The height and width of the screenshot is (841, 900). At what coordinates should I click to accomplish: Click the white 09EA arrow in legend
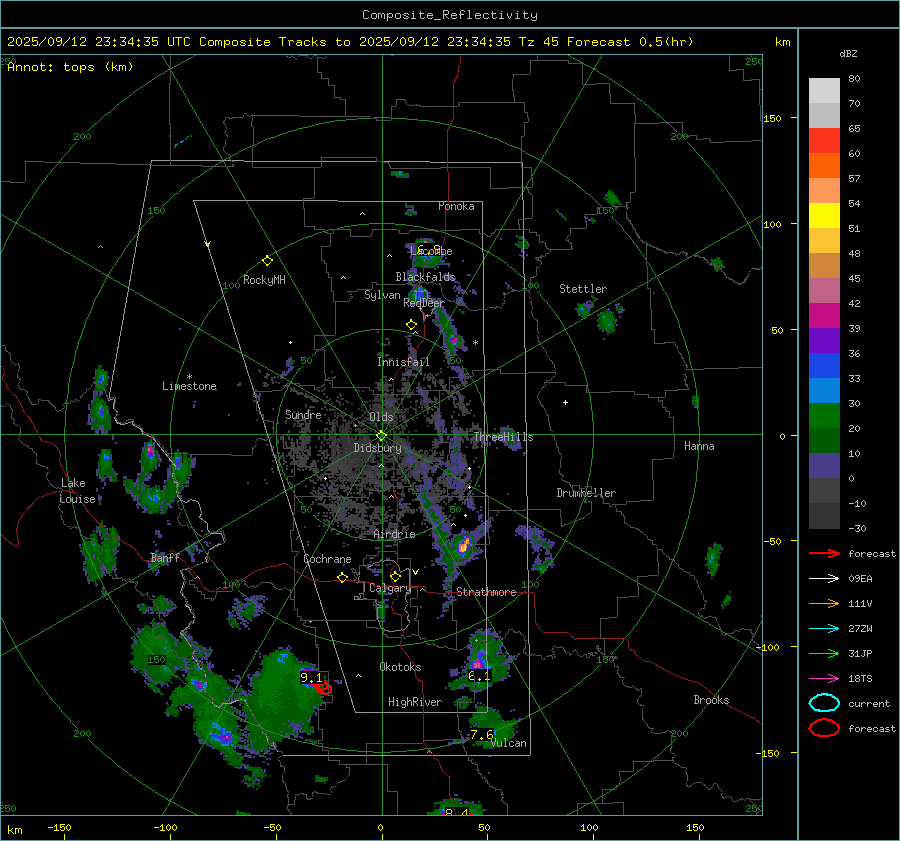824,579
